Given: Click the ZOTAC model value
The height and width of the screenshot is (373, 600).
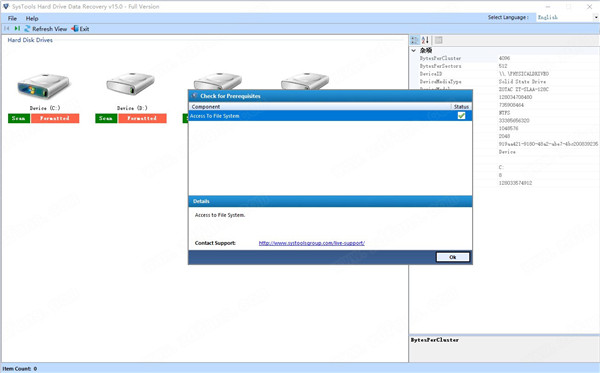Looking at the screenshot, I should pyautogui.click(x=523, y=90).
